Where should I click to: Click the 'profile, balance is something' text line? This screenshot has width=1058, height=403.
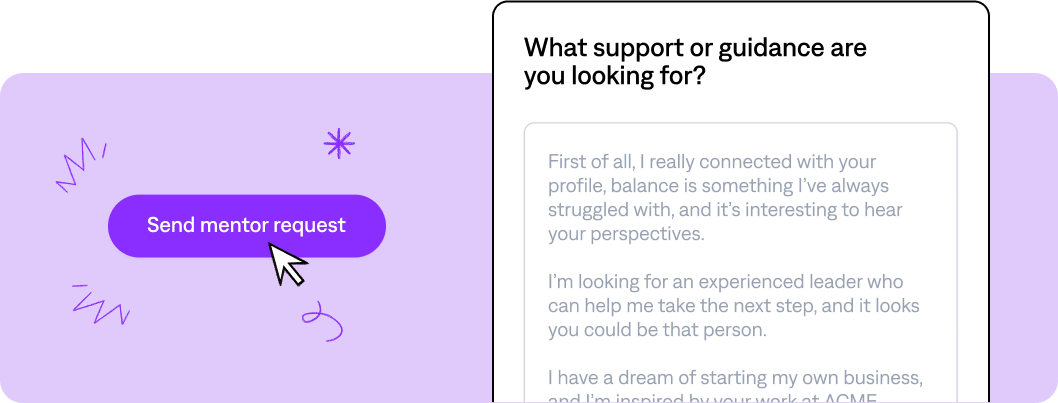[718, 186]
